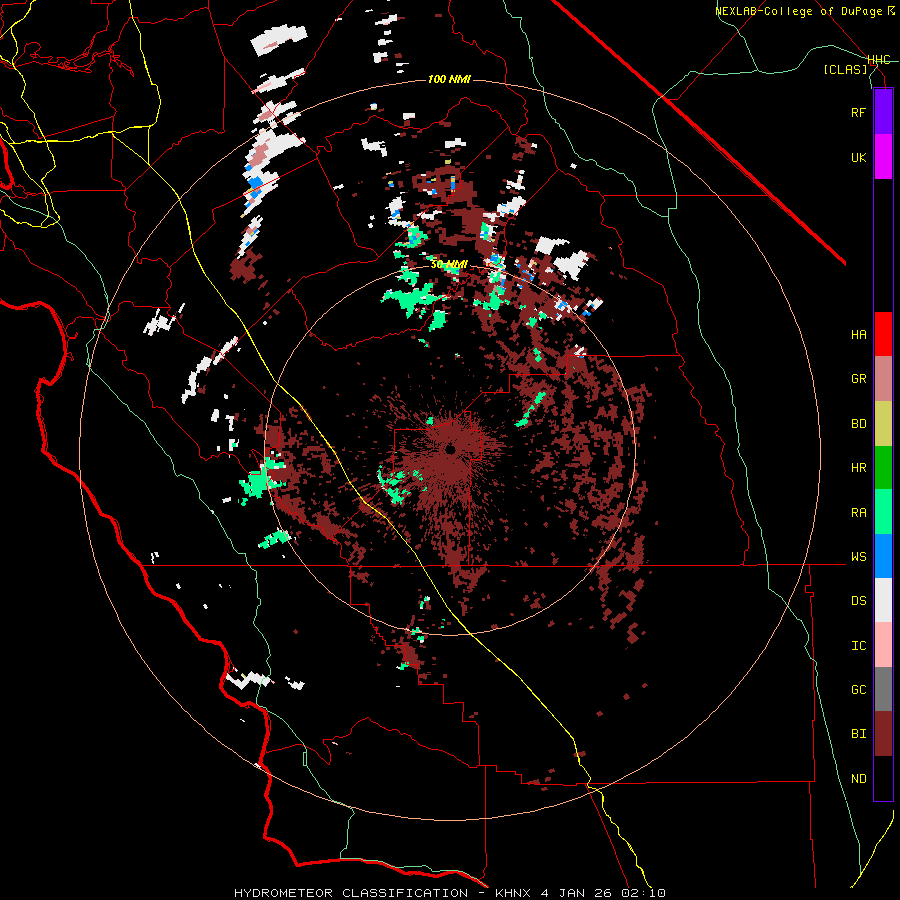
Task: Click the HHC product code label
Action: pyautogui.click(x=879, y=60)
